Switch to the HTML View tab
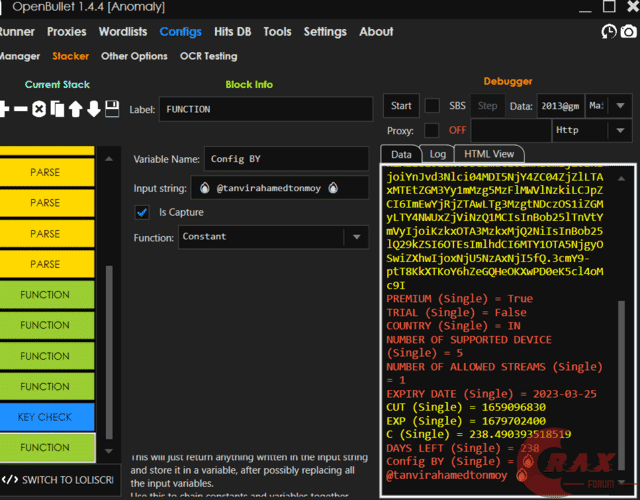 [x=489, y=154]
